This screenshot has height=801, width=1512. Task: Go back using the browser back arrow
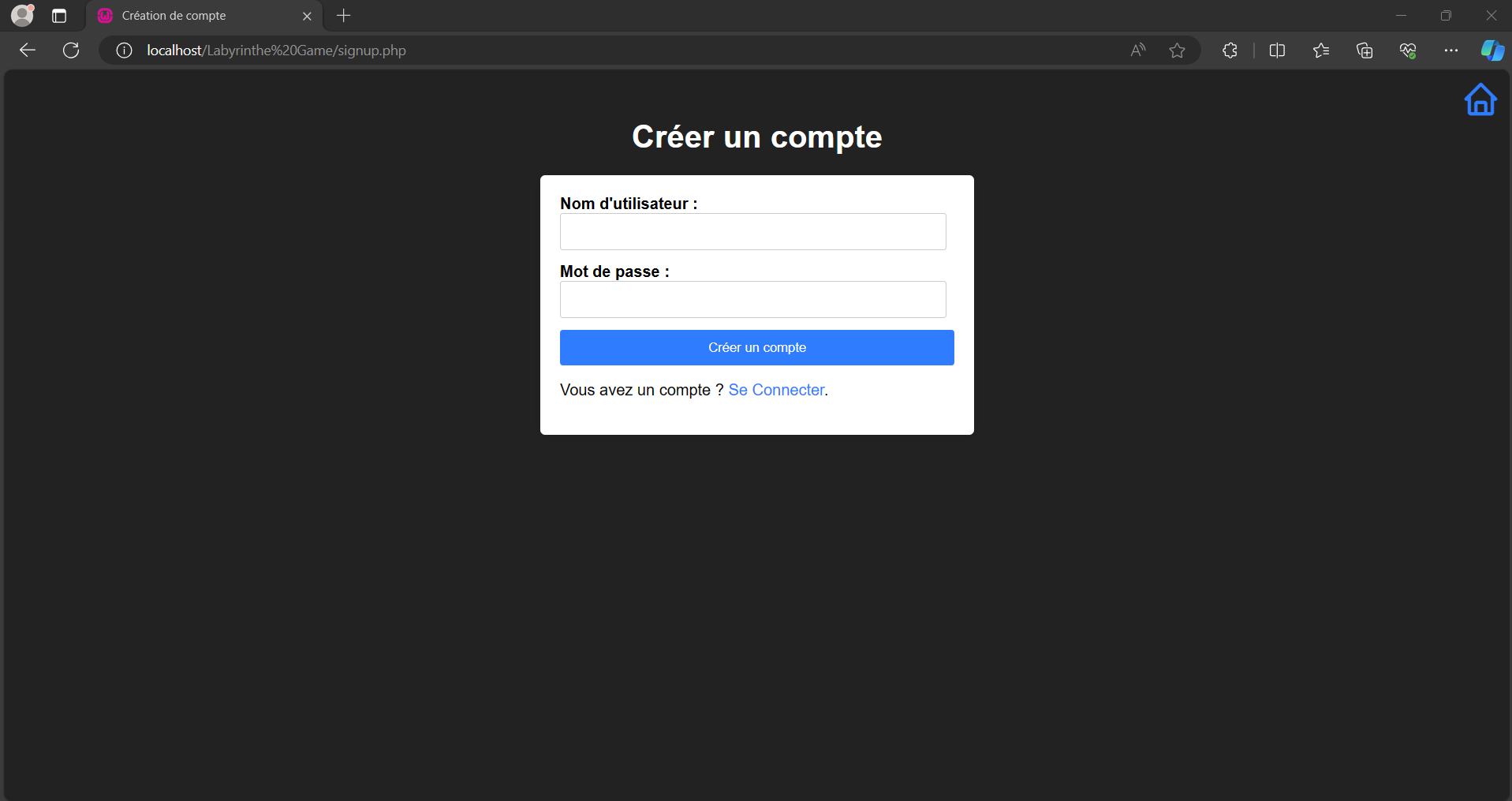coord(28,51)
